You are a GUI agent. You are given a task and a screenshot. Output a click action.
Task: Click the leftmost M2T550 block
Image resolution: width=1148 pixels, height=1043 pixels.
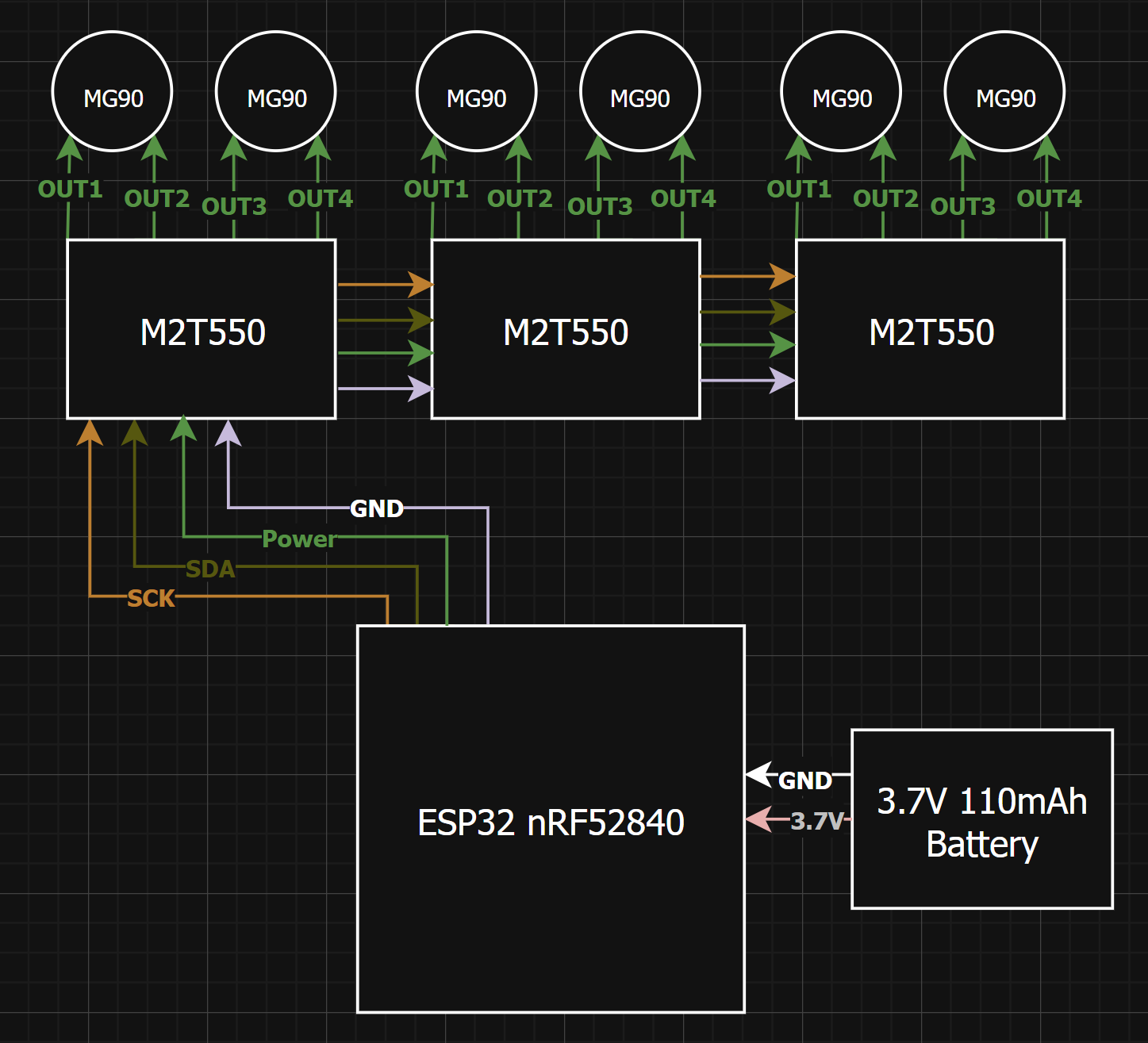(202, 330)
